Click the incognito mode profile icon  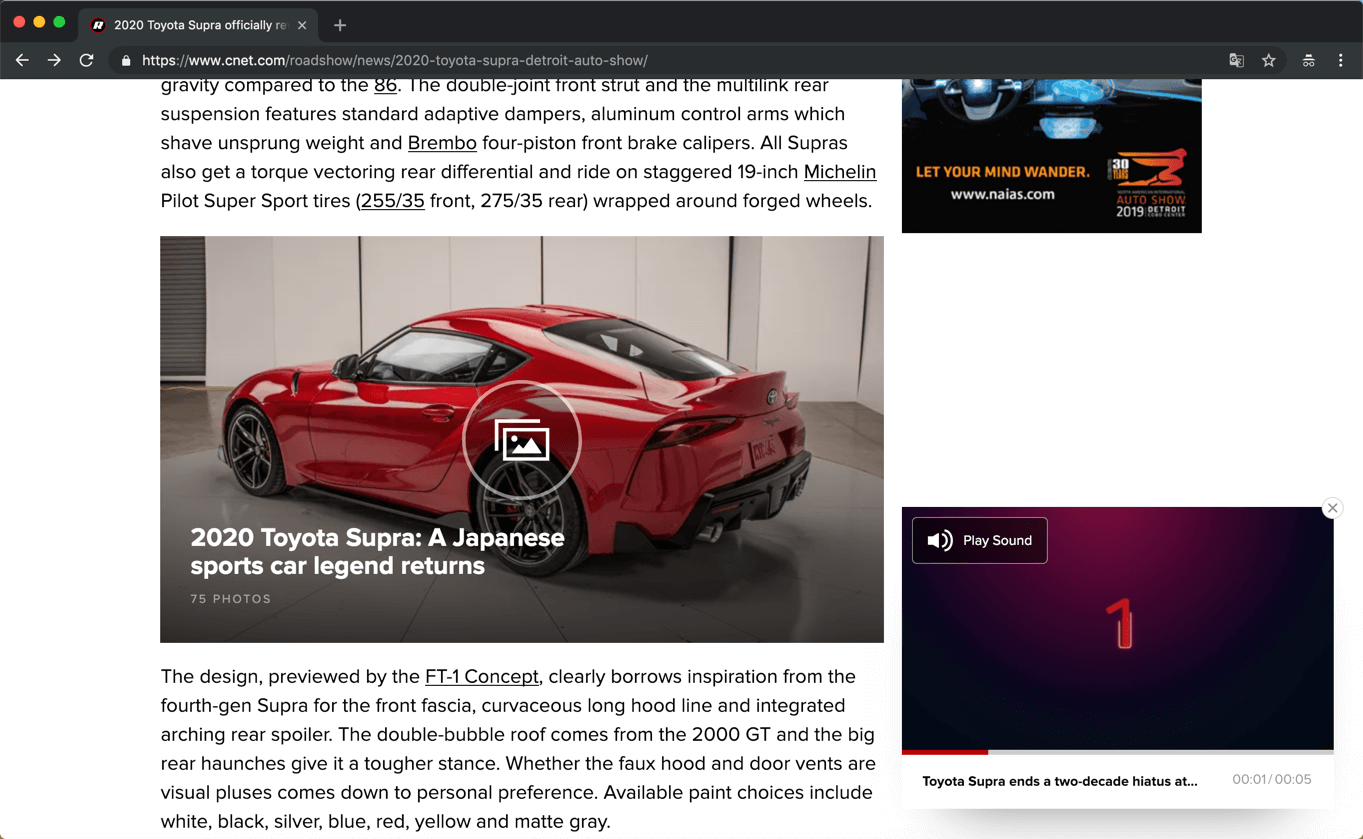click(x=1308, y=60)
